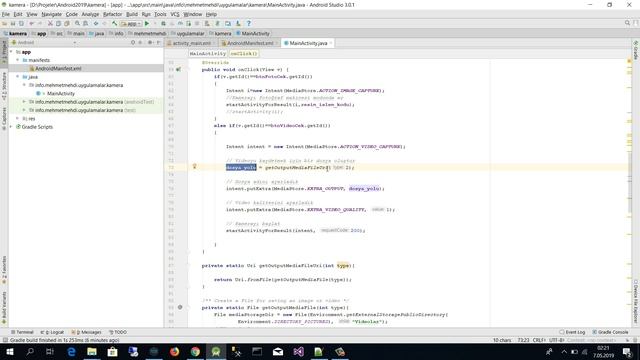The height and width of the screenshot is (360, 640).
Task: Navigate back with the toolbar arrow
Action: click(96, 24)
